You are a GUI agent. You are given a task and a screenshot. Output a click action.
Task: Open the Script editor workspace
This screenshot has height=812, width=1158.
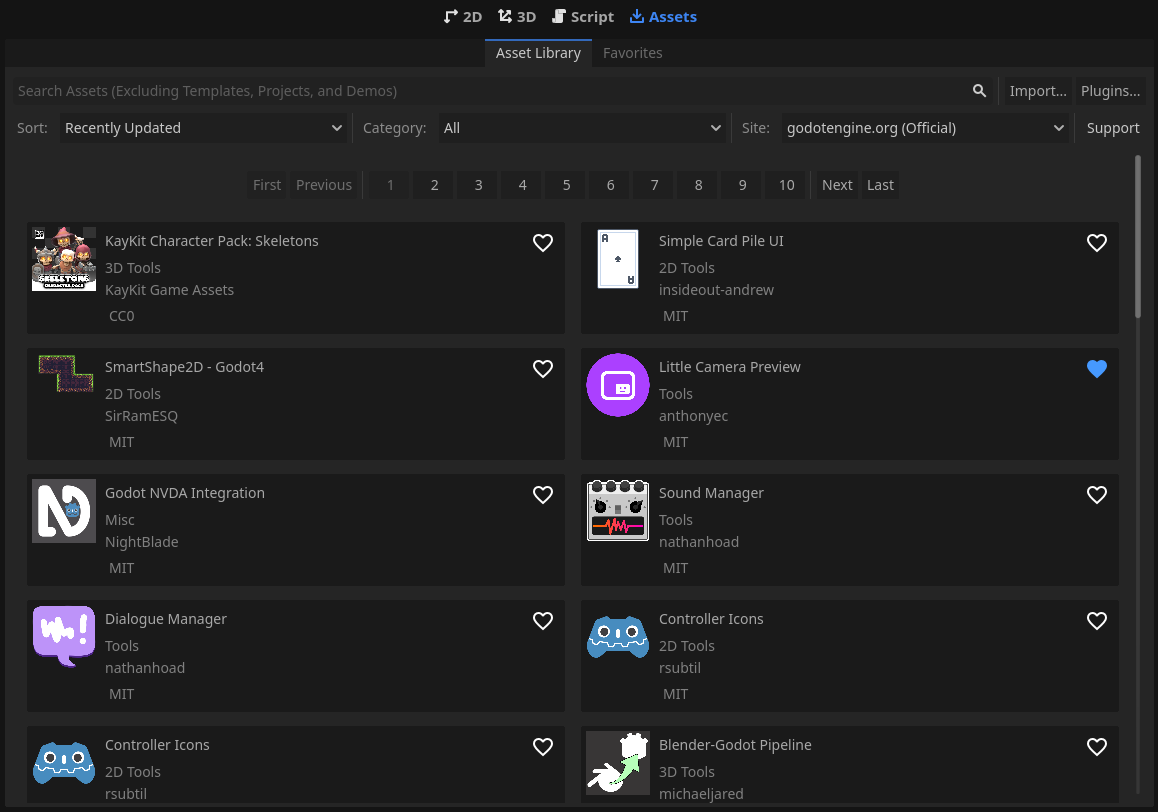(x=583, y=16)
